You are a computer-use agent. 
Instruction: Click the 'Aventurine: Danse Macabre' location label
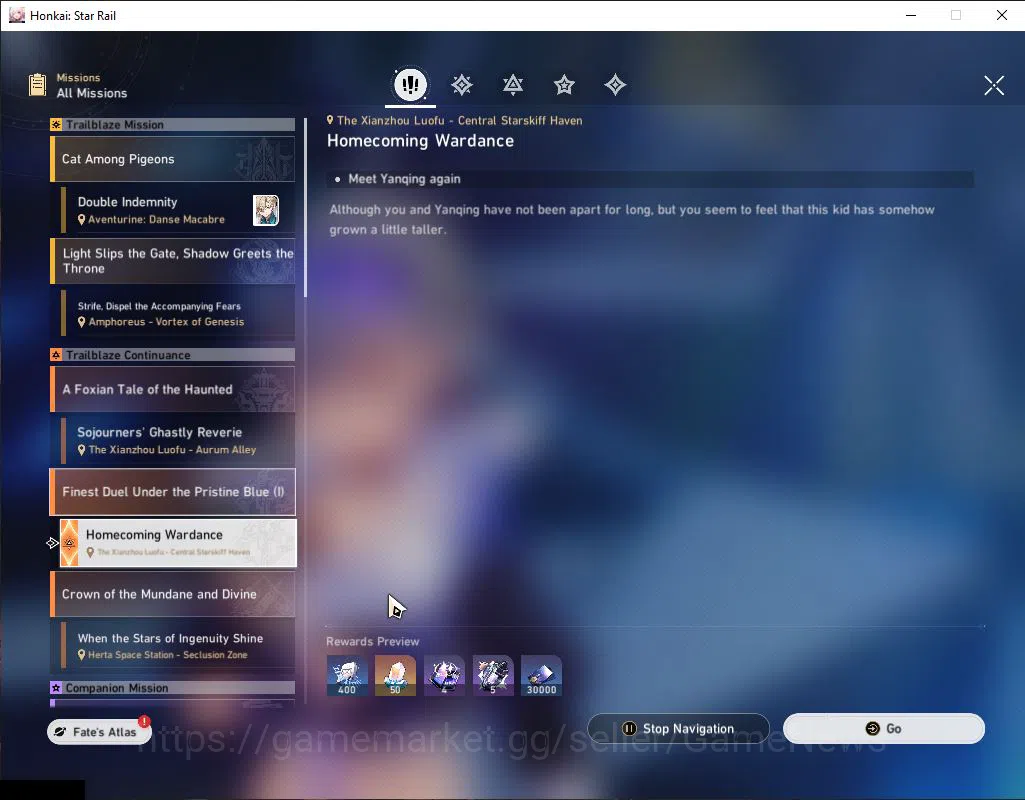(156, 220)
